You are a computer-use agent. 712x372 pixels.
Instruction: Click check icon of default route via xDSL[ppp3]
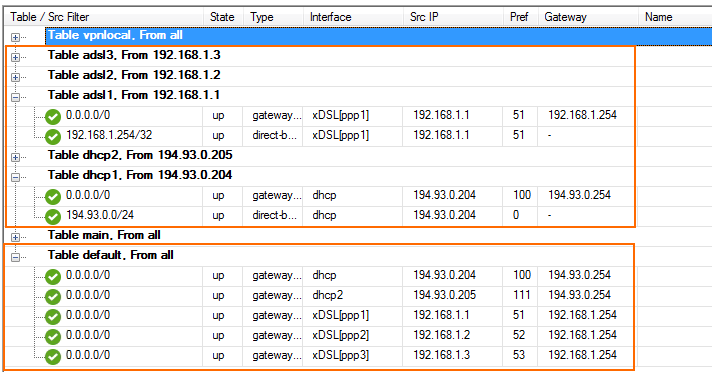click(x=53, y=357)
